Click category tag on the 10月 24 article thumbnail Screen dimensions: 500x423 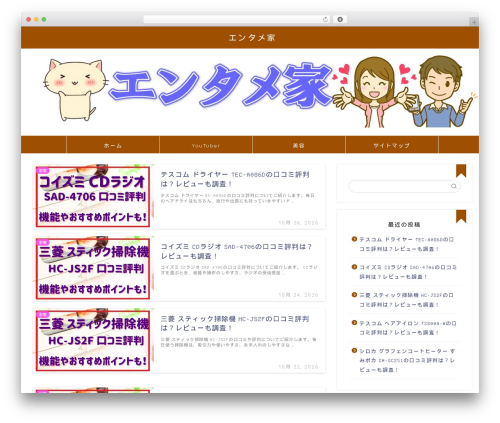pyautogui.click(x=43, y=242)
